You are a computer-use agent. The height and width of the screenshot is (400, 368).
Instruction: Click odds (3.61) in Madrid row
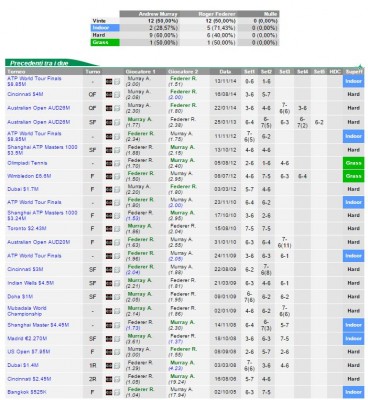coord(134,342)
